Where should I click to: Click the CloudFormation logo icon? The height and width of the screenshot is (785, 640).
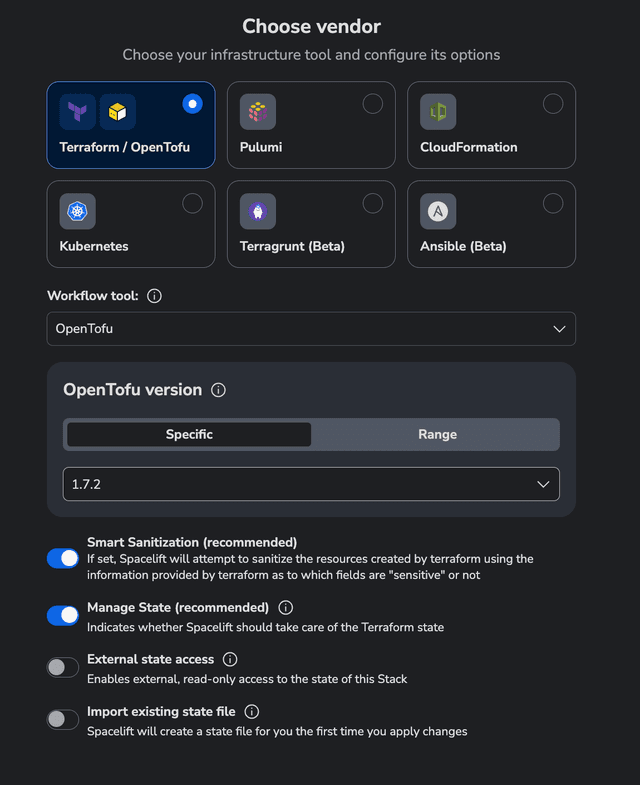pyautogui.click(x=438, y=112)
